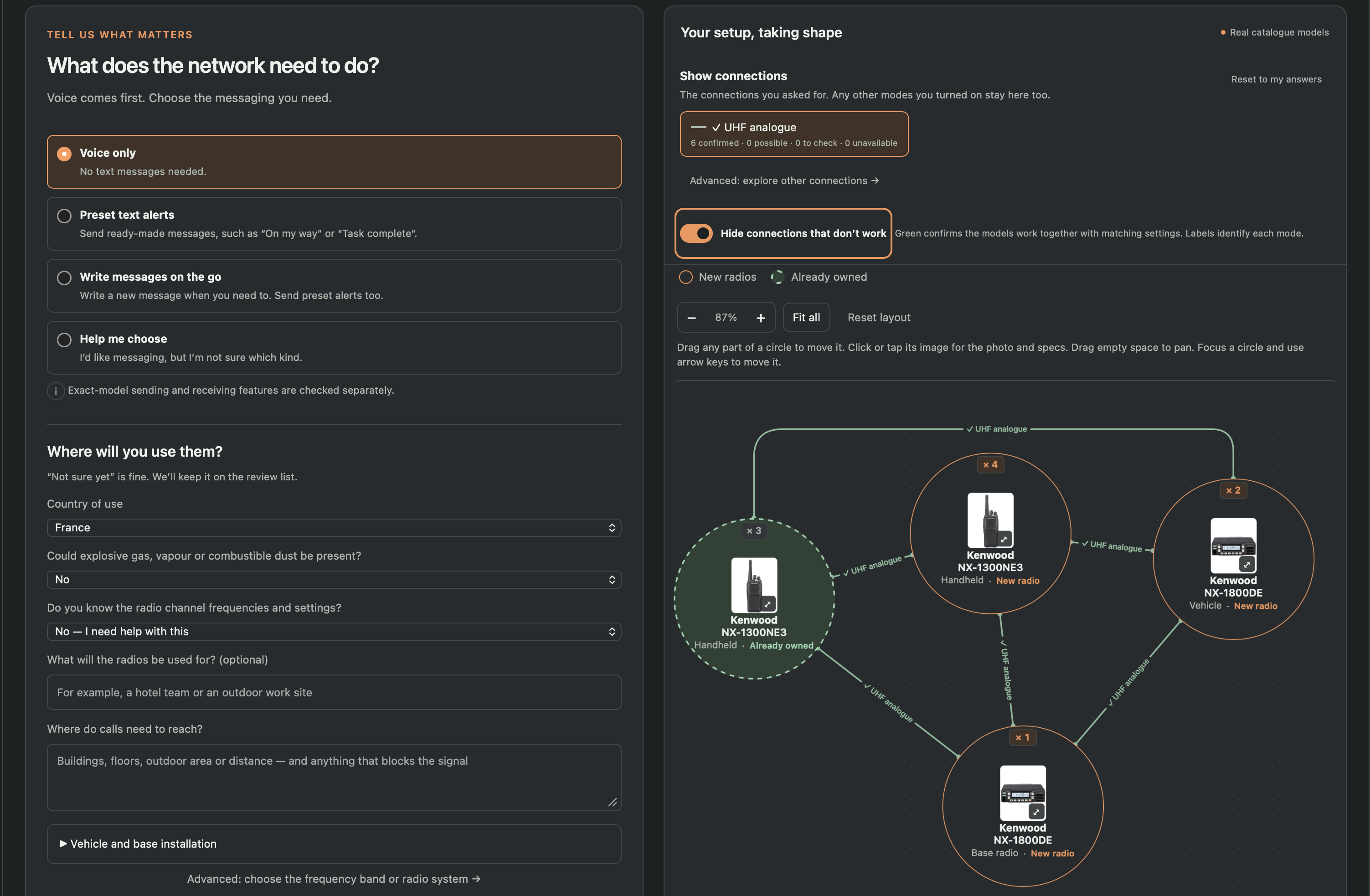Open photo of already owned NX-1300NE3 handheld
1370x896 pixels.
pos(754,585)
